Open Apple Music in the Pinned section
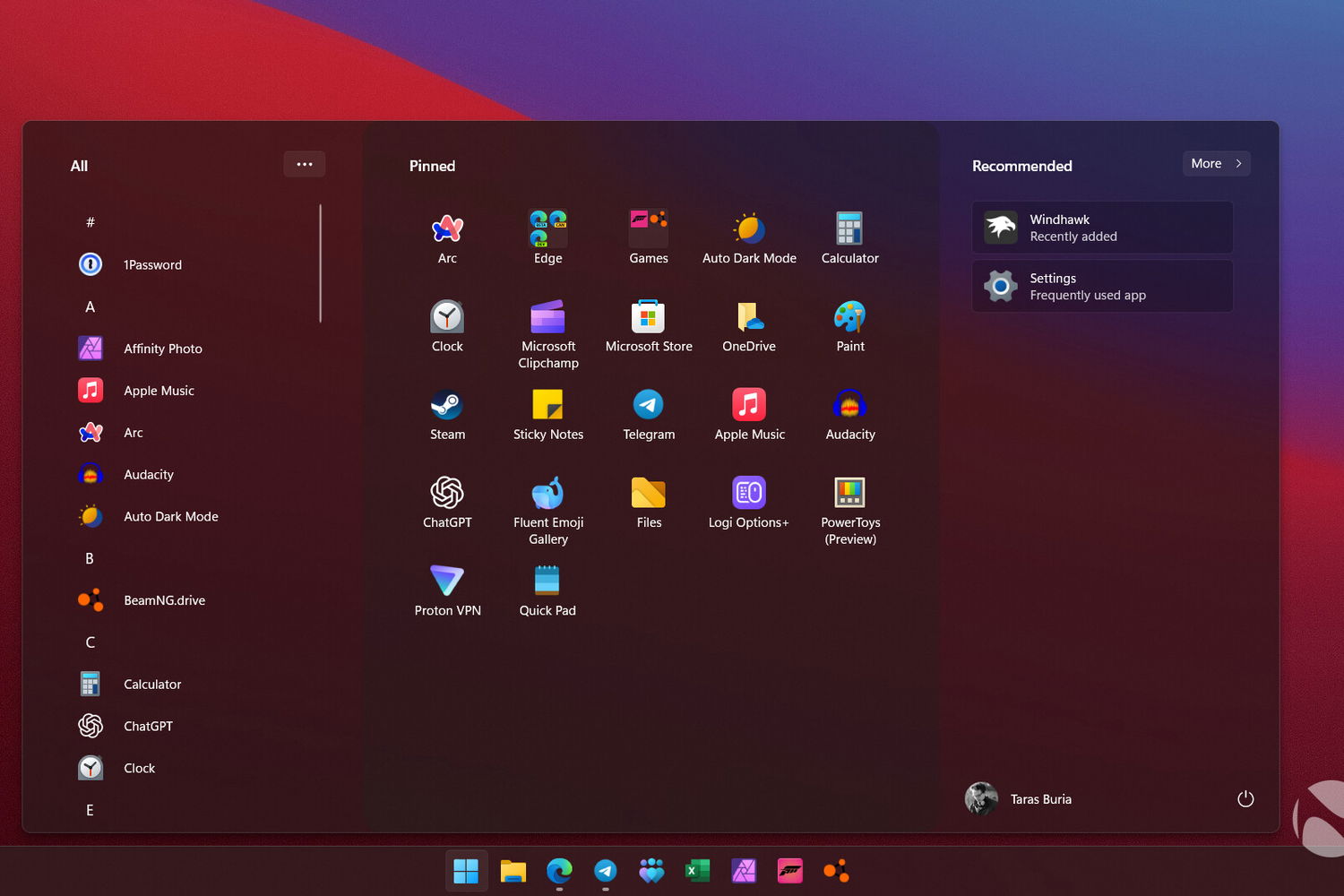Image resolution: width=1344 pixels, height=896 pixels. pyautogui.click(x=750, y=414)
